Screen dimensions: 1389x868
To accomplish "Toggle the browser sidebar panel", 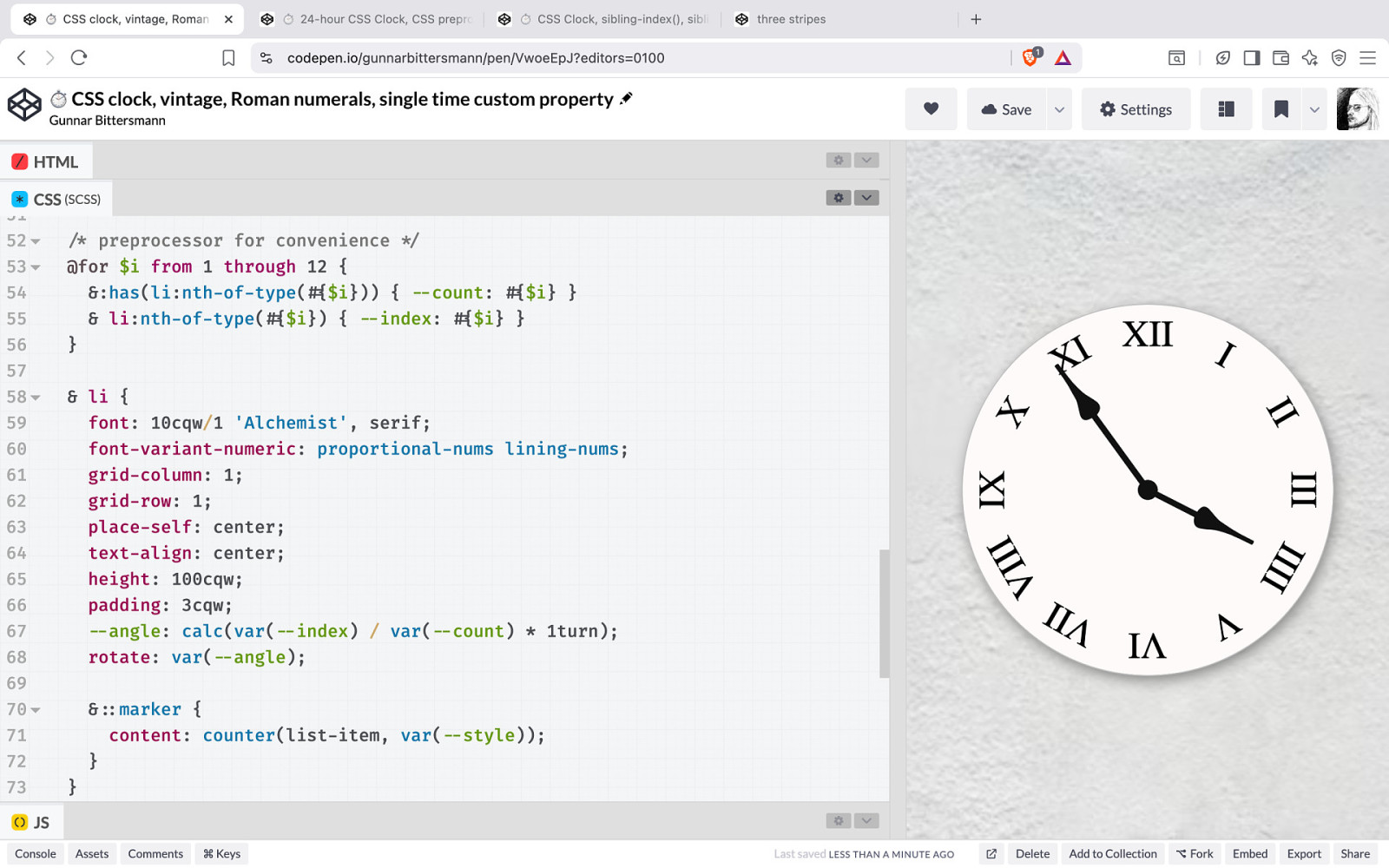I will [1251, 58].
